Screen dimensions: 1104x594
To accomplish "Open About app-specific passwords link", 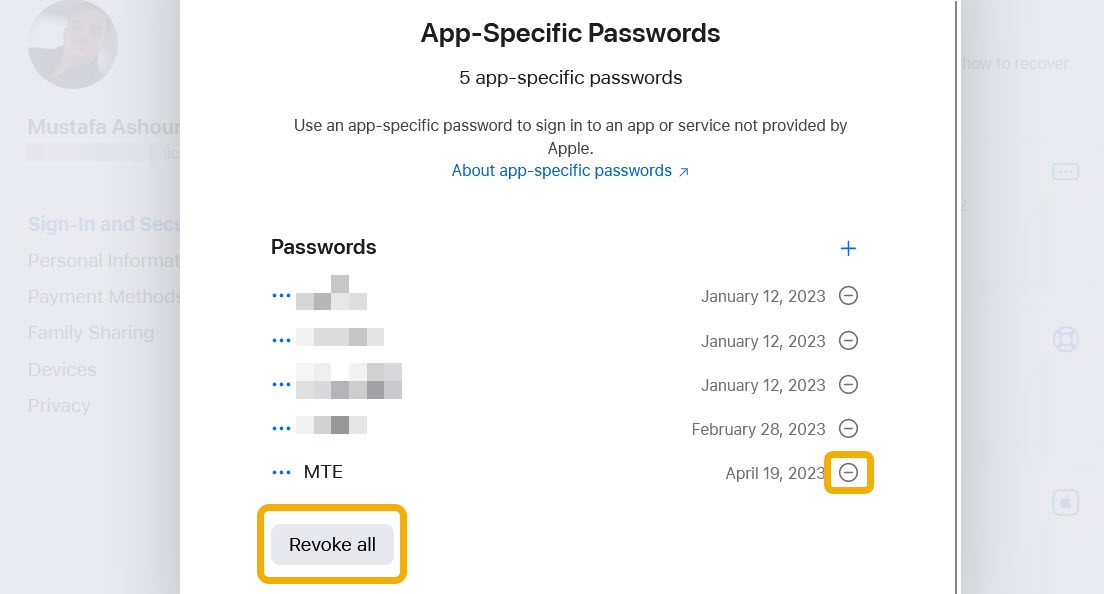I will pyautogui.click(x=562, y=170).
